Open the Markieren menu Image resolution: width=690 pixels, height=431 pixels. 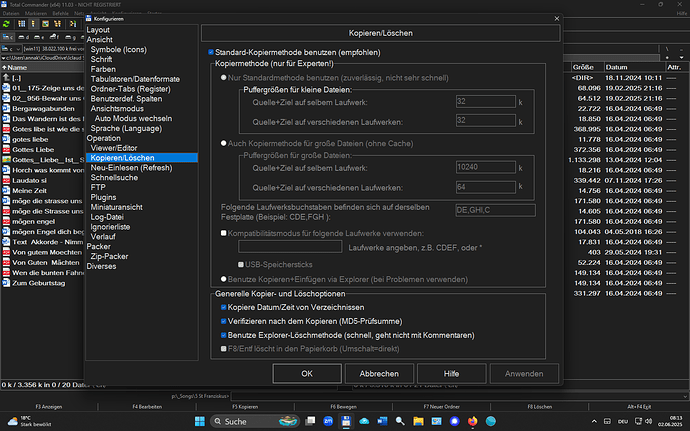click(36, 14)
